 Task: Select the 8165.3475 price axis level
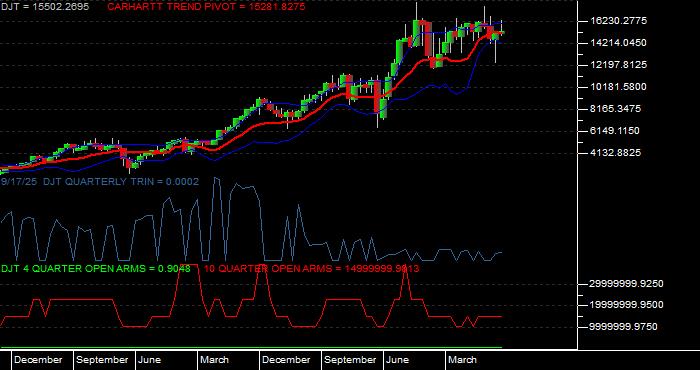pos(614,109)
